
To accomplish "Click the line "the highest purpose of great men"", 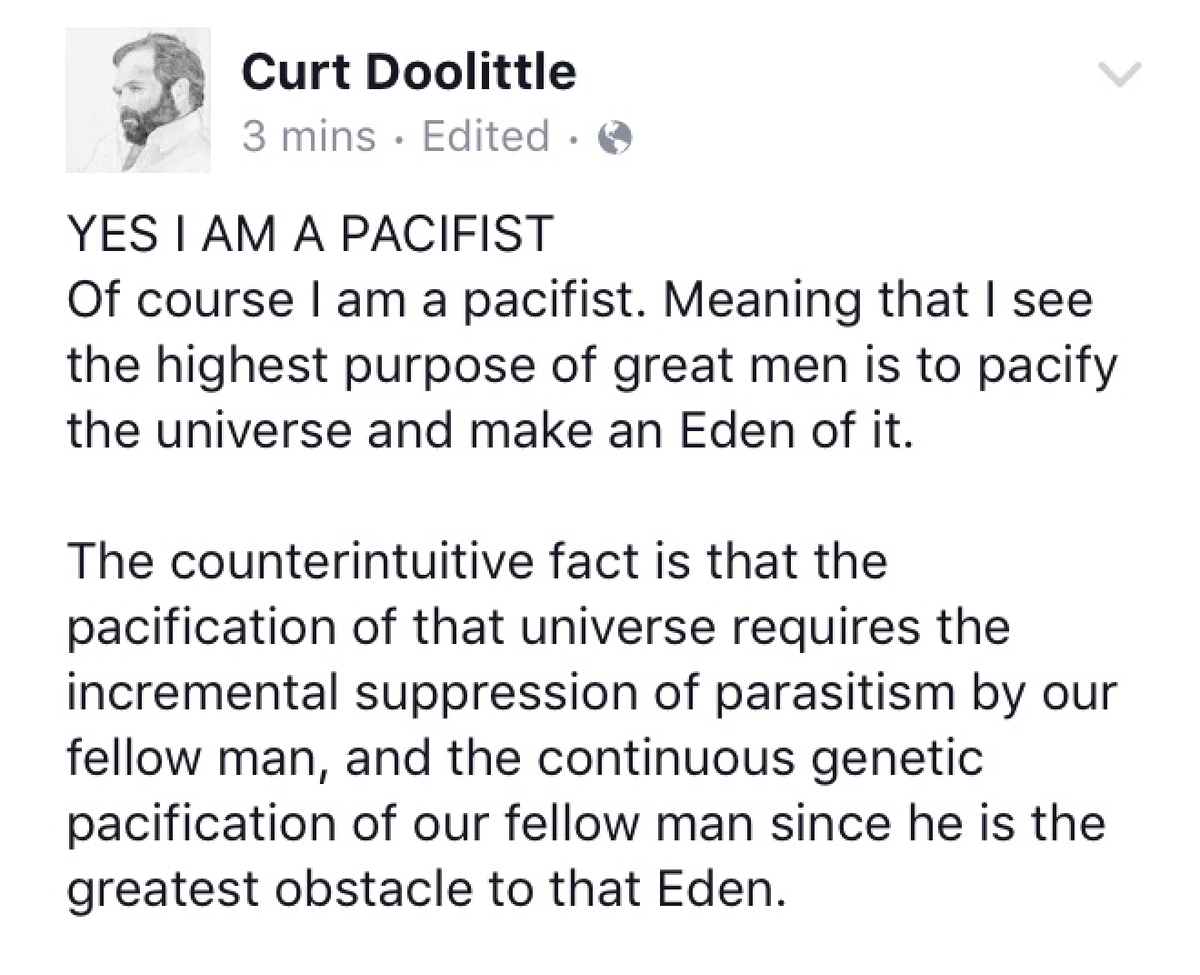I will (591, 369).
